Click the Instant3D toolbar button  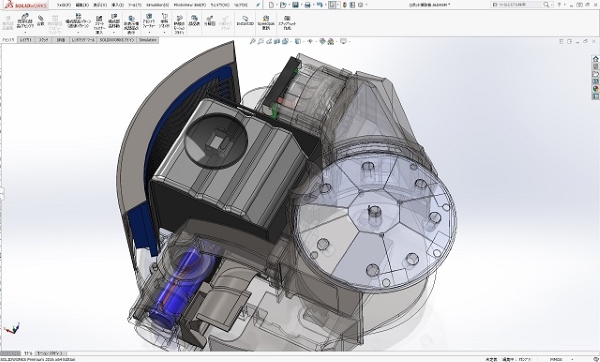pyautogui.click(x=245, y=21)
